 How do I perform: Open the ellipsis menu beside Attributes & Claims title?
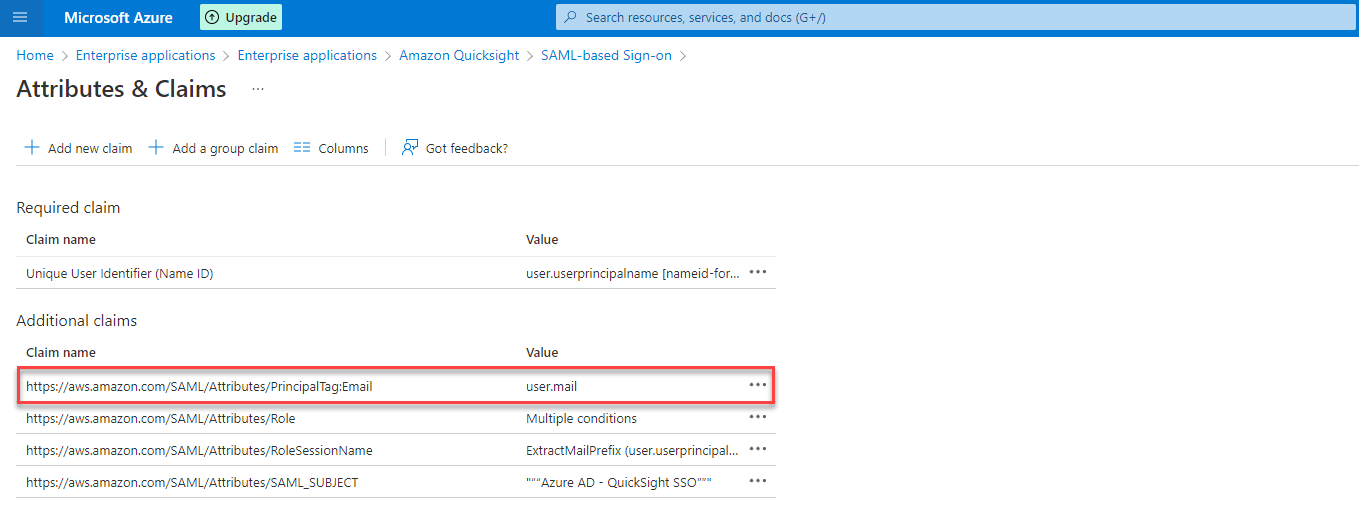pyautogui.click(x=258, y=89)
